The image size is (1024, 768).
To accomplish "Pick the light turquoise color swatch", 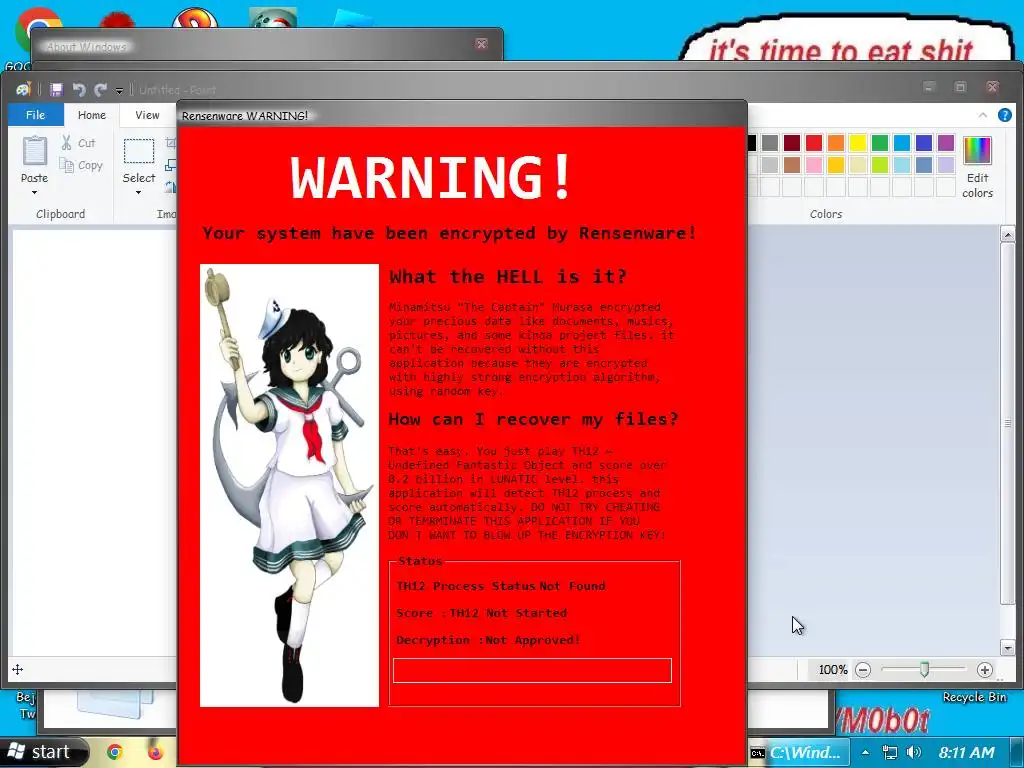I will pos(902,165).
